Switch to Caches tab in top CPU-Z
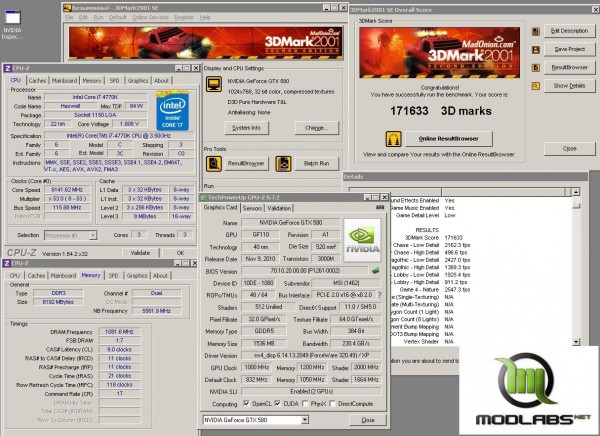600x436 pixels. tap(37, 80)
